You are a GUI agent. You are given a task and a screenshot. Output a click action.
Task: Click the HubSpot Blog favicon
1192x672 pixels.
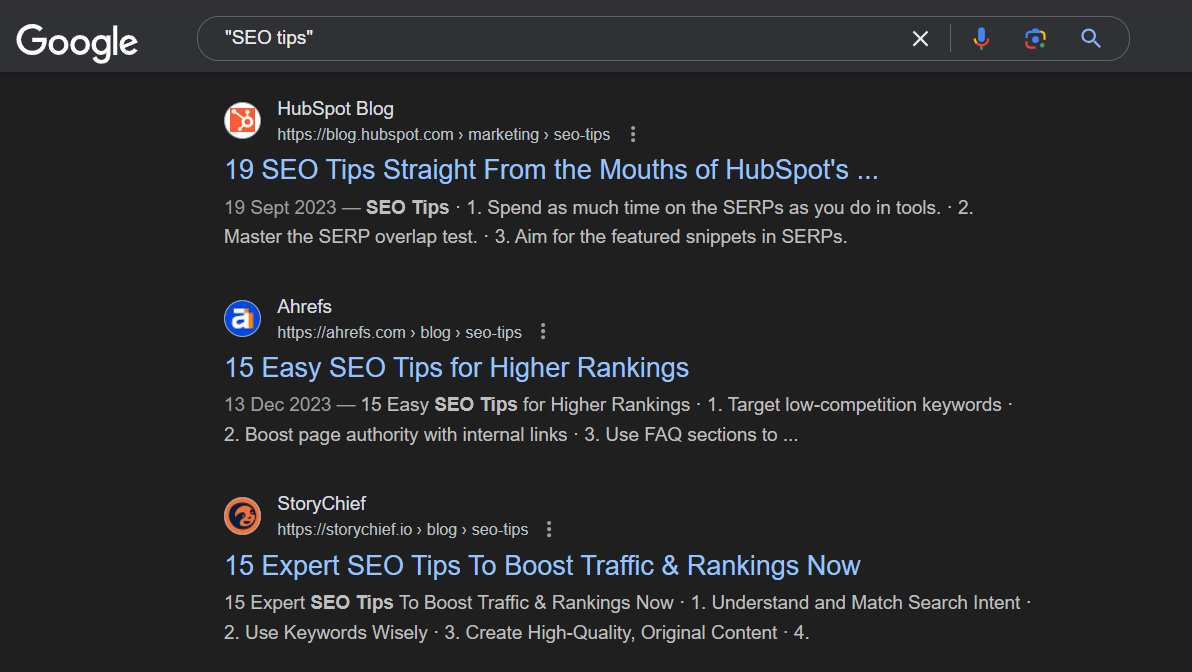pyautogui.click(x=243, y=120)
